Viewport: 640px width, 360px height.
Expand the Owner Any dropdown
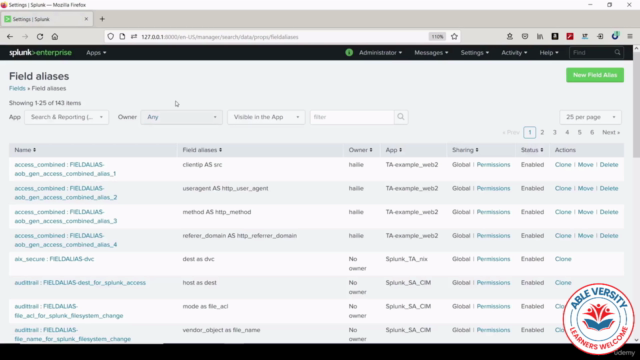182,117
